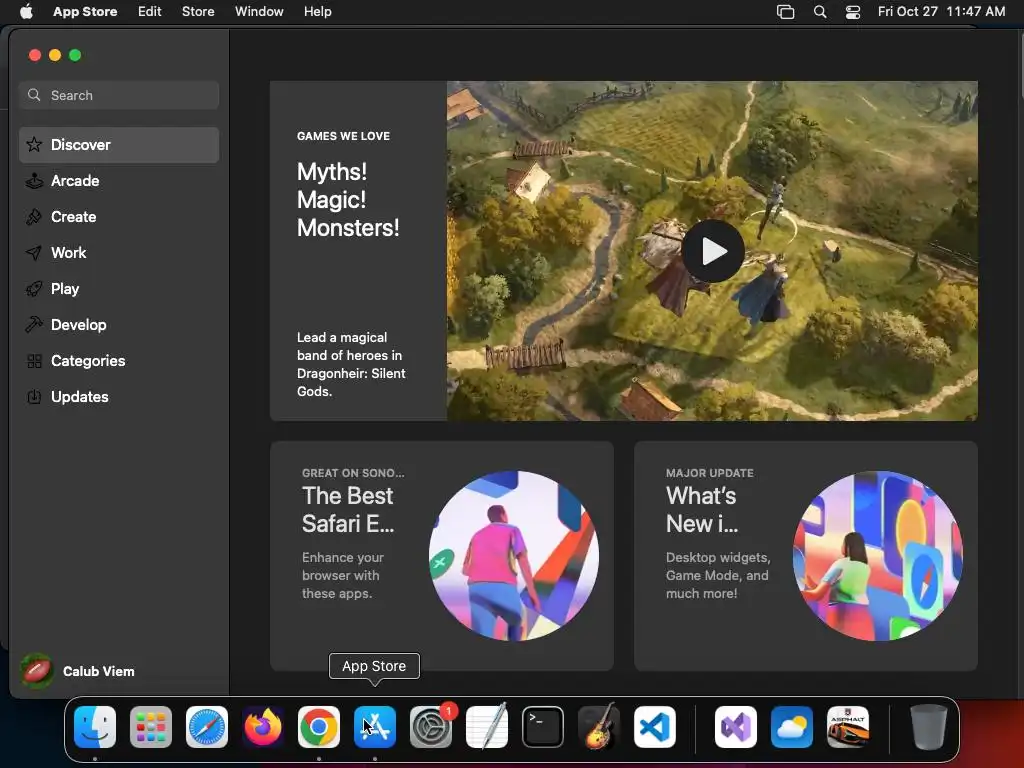Screen dimensions: 1024x768
Task: Open Finder from the Dock
Action: click(95, 727)
